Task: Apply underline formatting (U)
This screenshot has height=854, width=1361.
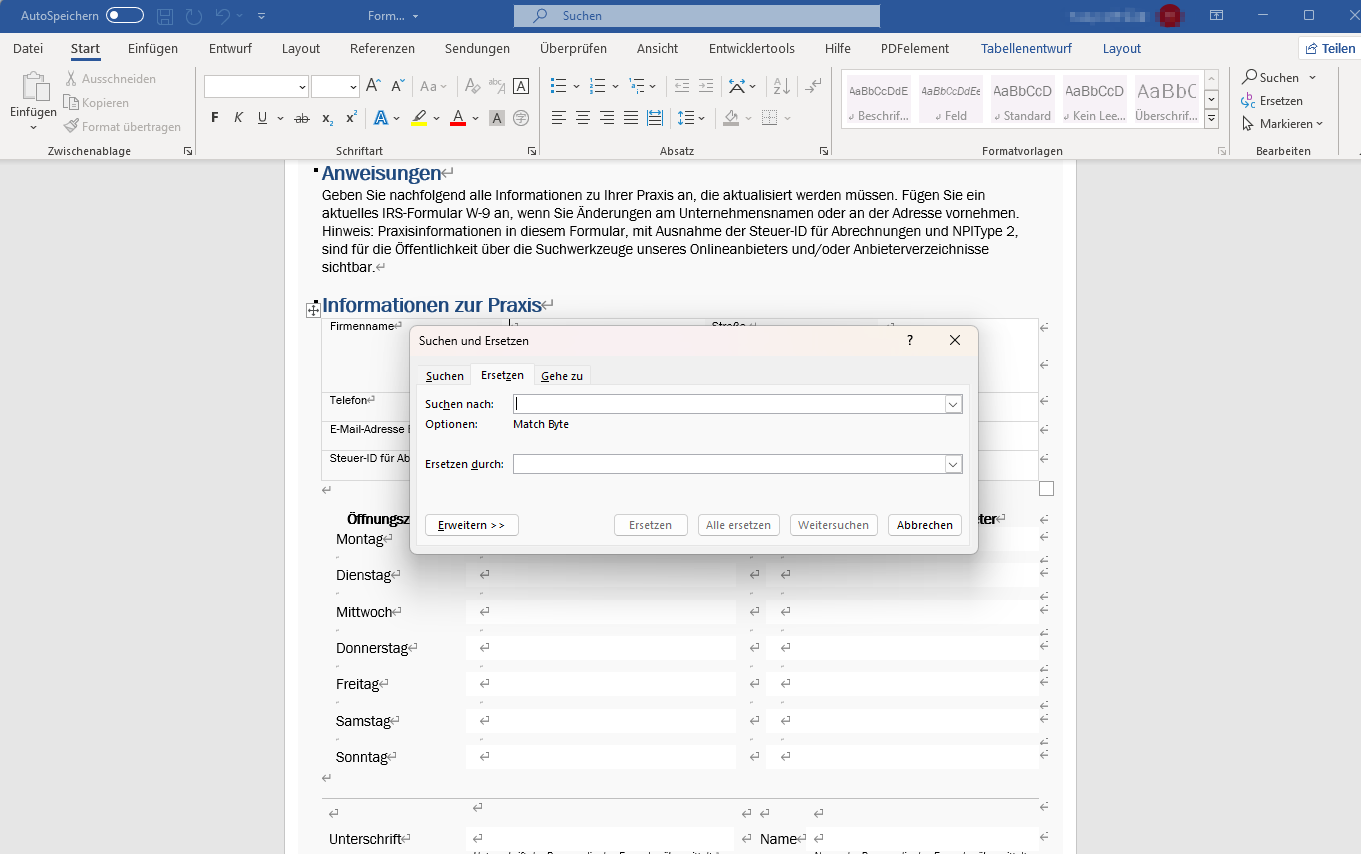Action: tap(263, 118)
